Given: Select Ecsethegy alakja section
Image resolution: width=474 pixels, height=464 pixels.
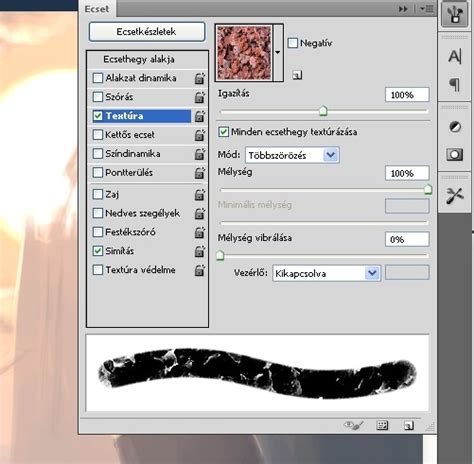Looking at the screenshot, I should point(139,59).
